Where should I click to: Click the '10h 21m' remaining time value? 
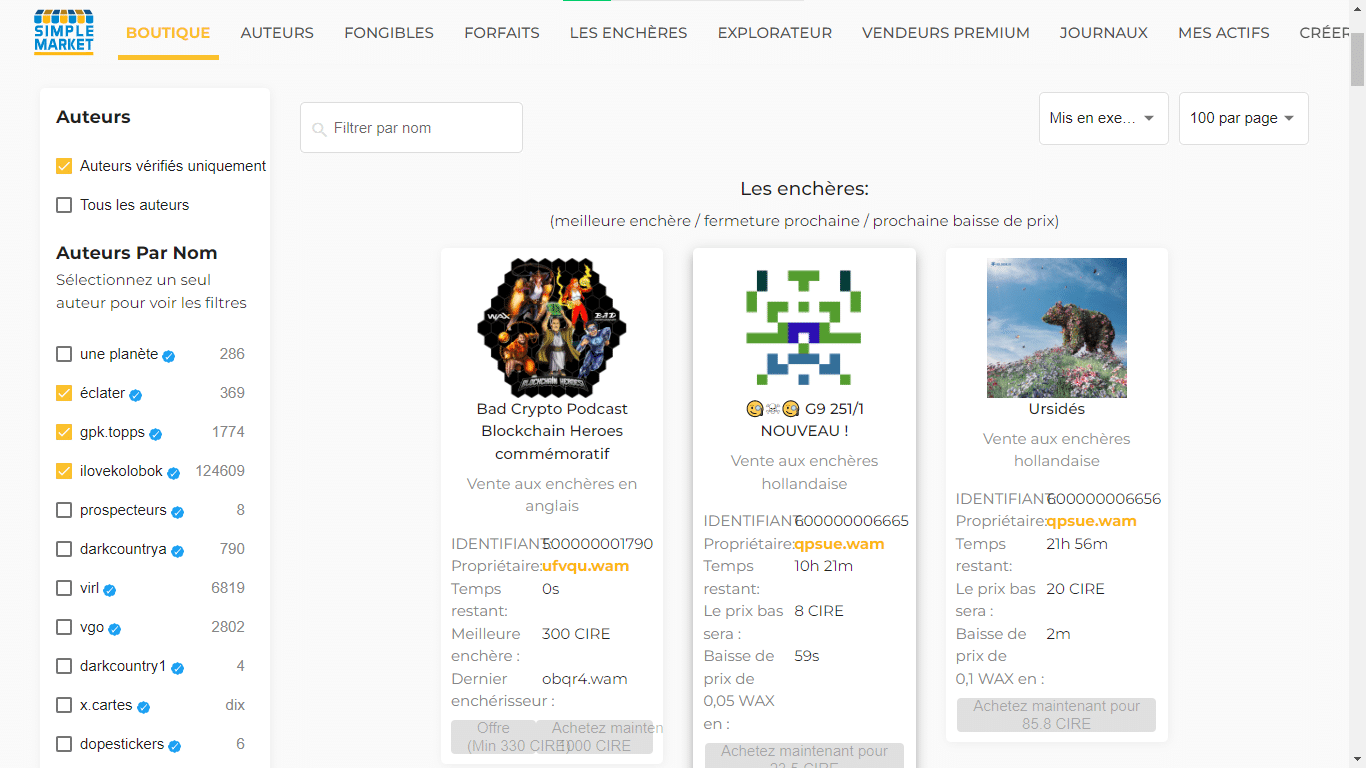tap(823, 566)
